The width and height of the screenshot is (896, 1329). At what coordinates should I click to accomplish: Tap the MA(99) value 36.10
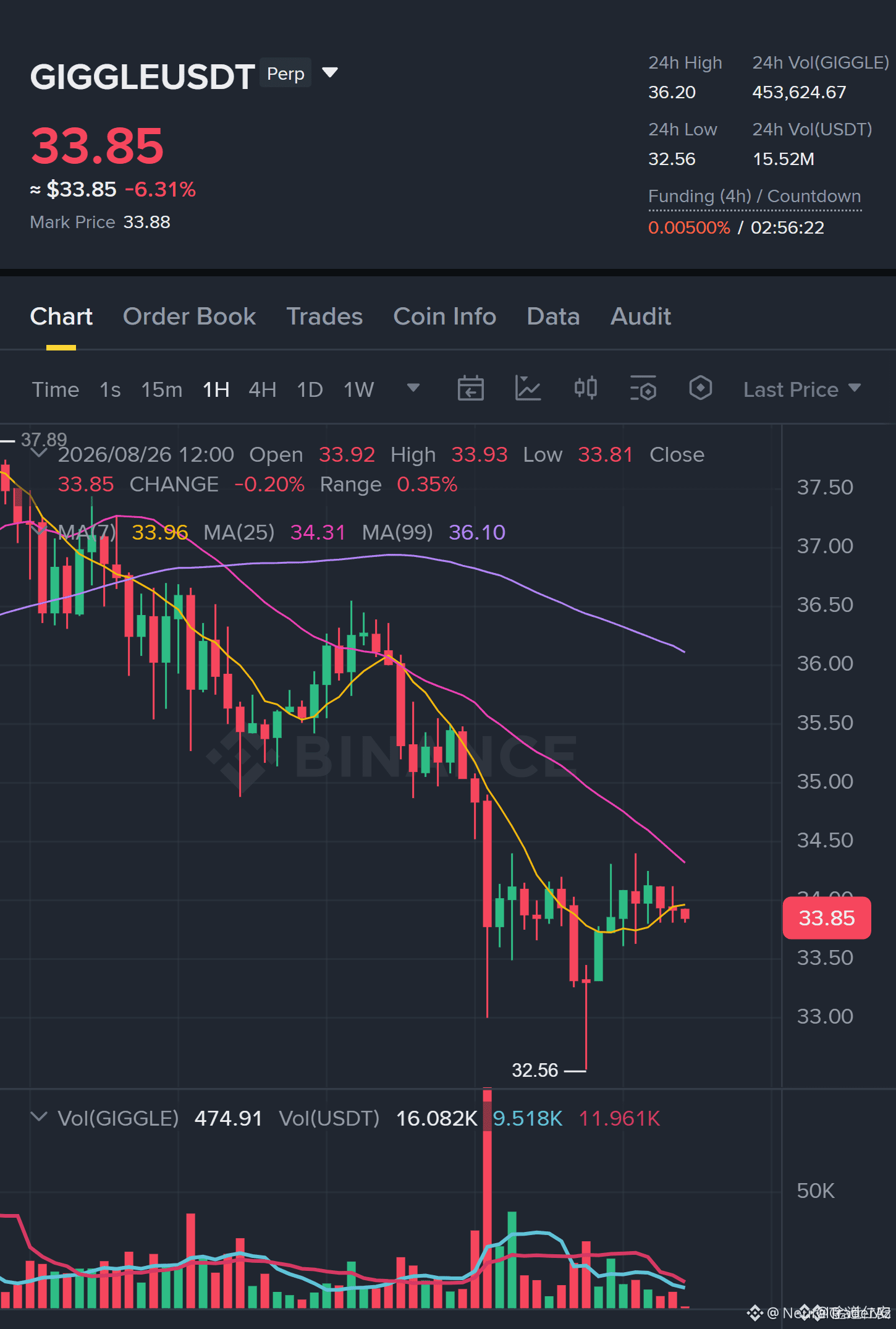point(477,532)
